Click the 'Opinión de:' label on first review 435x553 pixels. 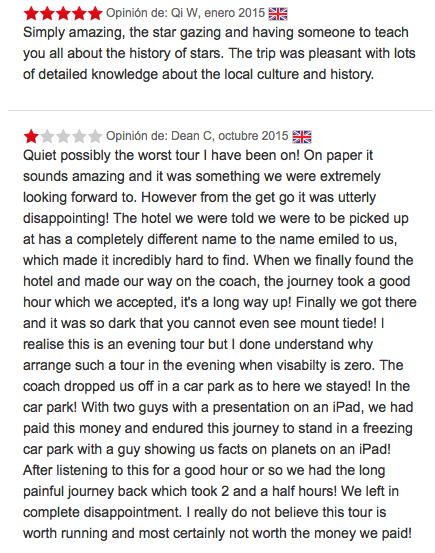(137, 13)
